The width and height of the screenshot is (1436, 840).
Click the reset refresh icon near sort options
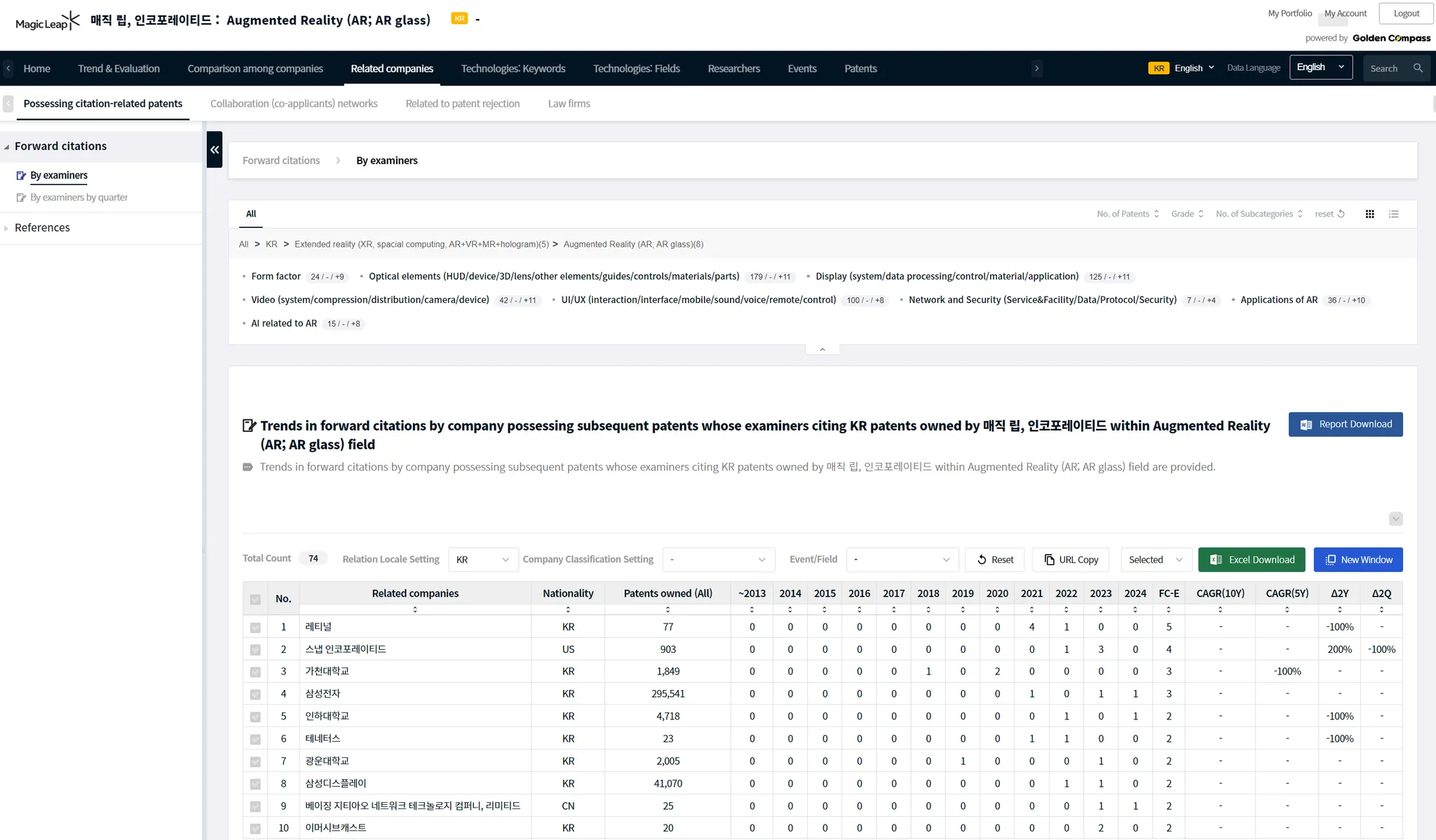click(x=1341, y=214)
